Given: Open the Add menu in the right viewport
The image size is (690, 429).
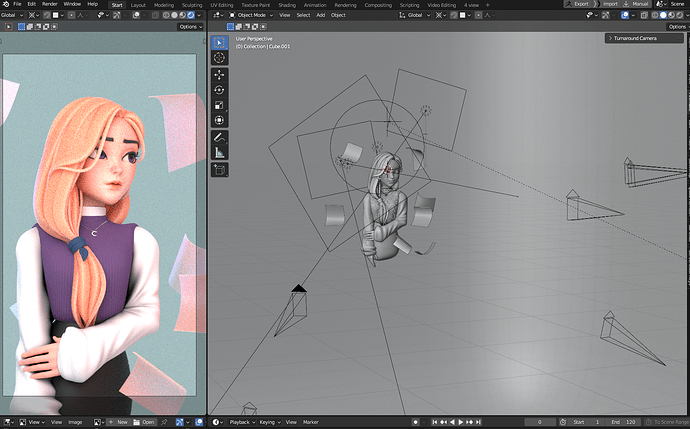Looking at the screenshot, I should [321, 15].
